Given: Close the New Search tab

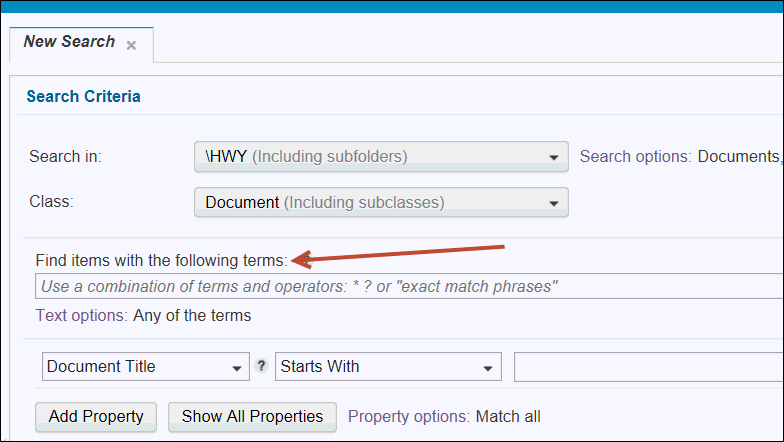Looking at the screenshot, I should [x=132, y=46].
